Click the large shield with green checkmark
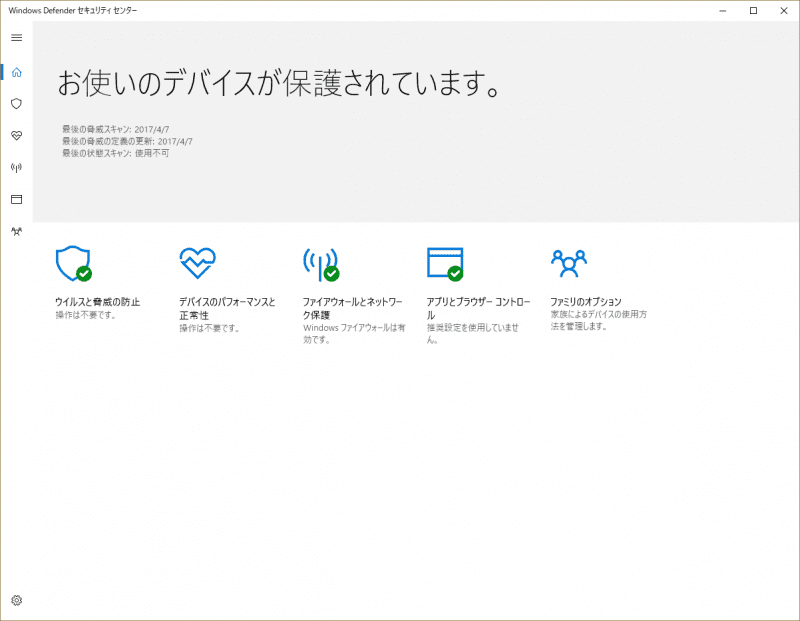Screen dimensions: 800x621 click(x=74, y=263)
